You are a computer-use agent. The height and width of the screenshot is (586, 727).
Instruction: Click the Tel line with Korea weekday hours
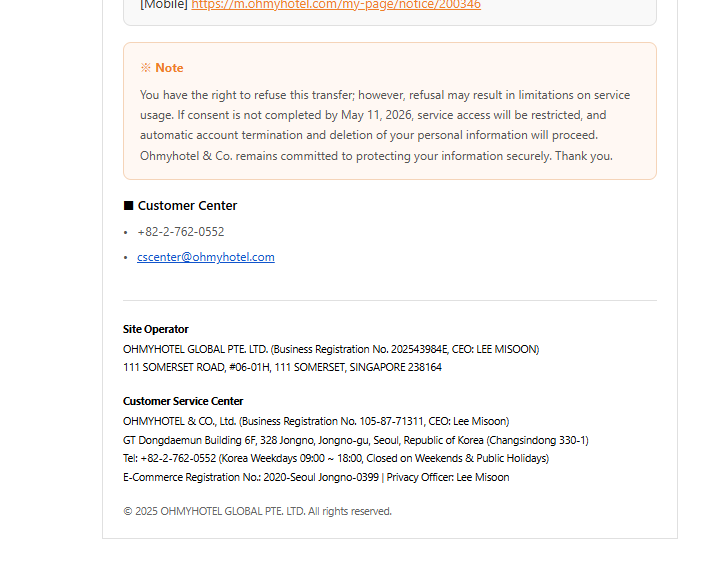click(336, 458)
